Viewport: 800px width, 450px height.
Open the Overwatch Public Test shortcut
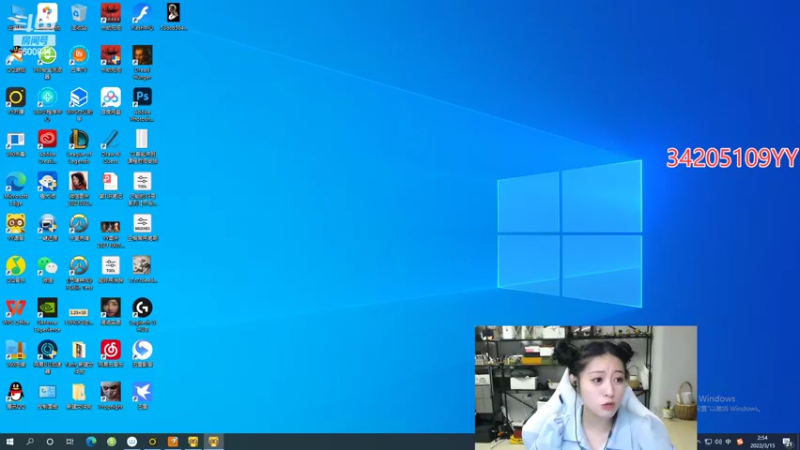[x=79, y=273]
